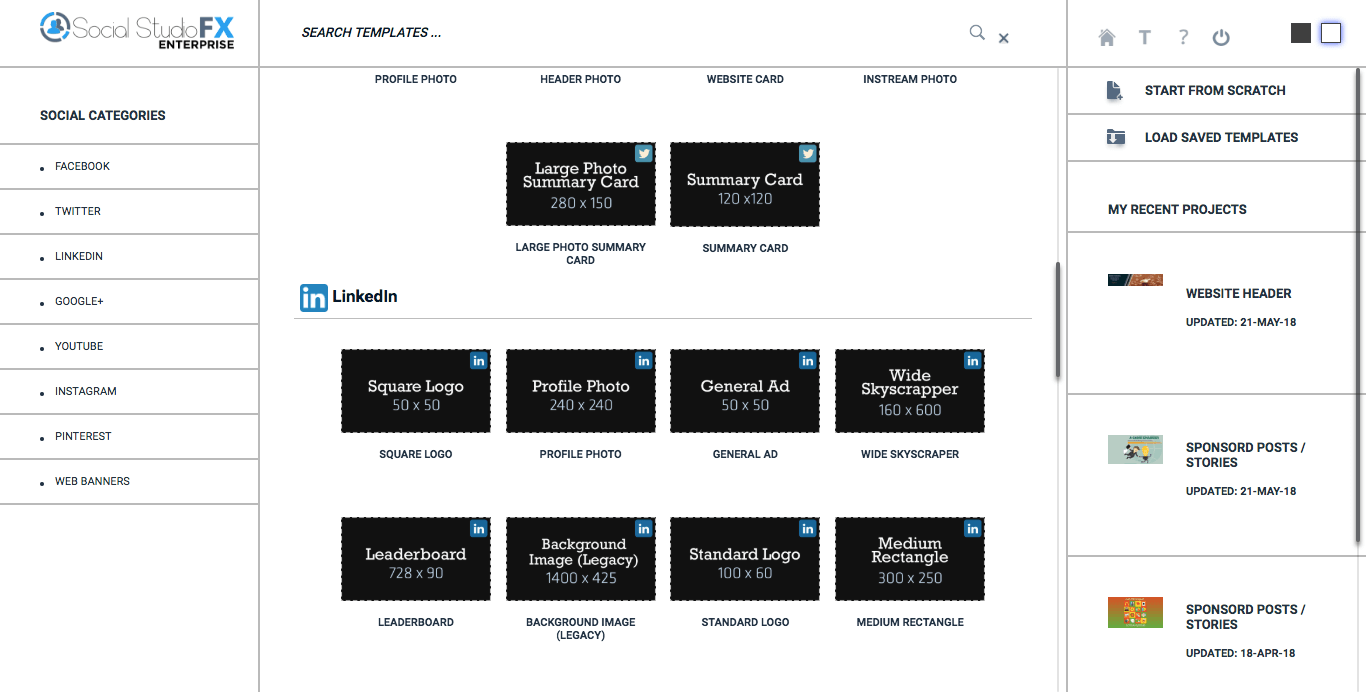The width and height of the screenshot is (1366, 692).
Task: Click Start From Scratch
Action: [x=1215, y=90]
